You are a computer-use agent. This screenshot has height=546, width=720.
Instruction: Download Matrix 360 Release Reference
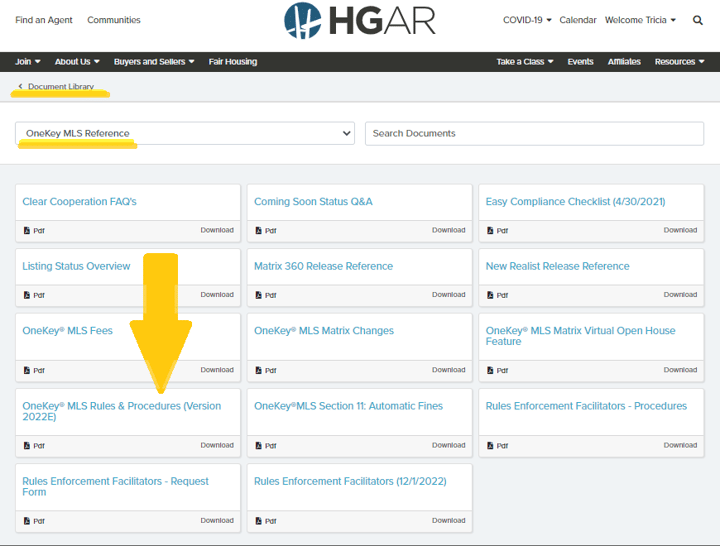click(448, 294)
